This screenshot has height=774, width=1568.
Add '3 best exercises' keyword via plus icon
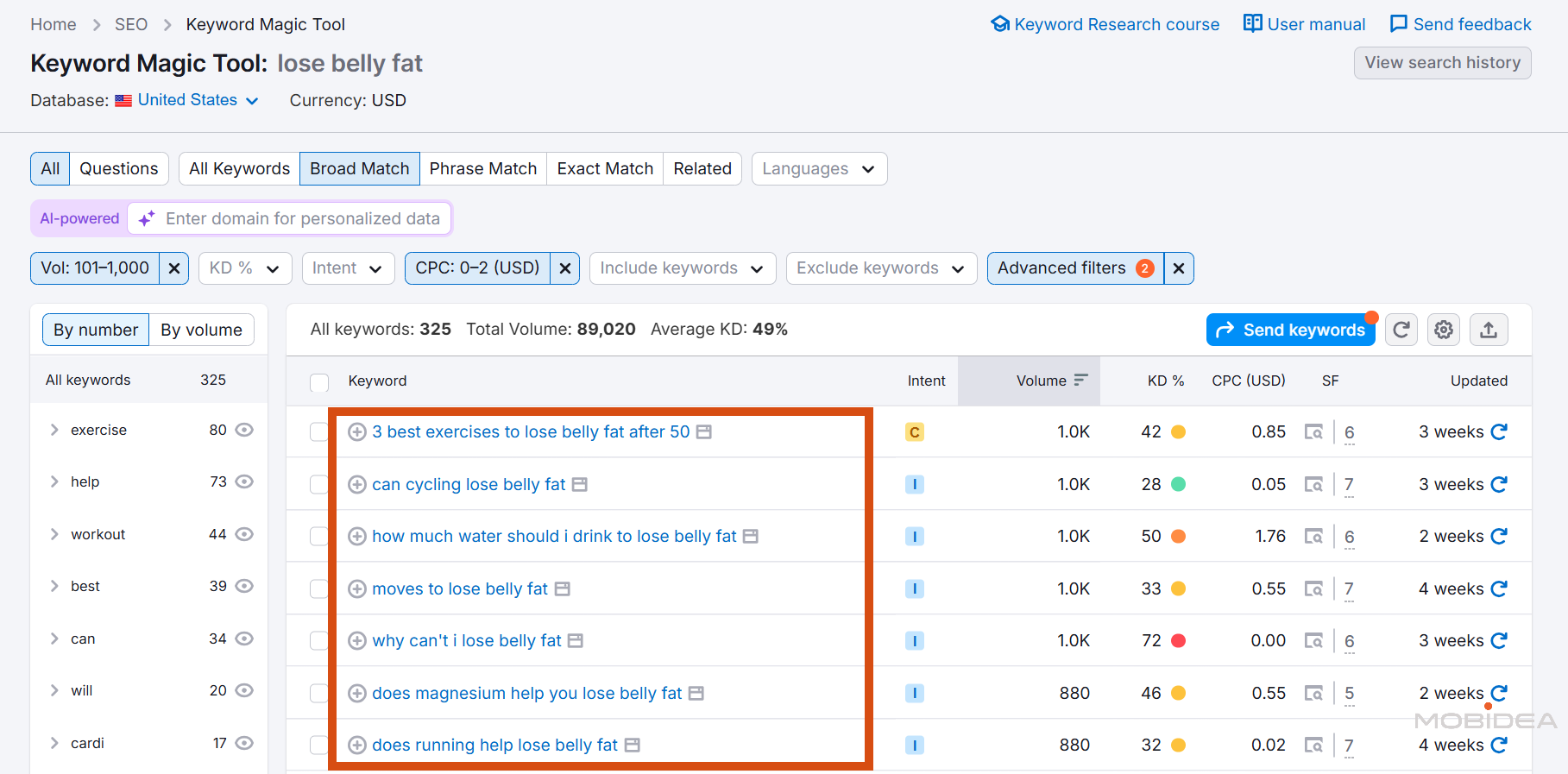coord(357,431)
